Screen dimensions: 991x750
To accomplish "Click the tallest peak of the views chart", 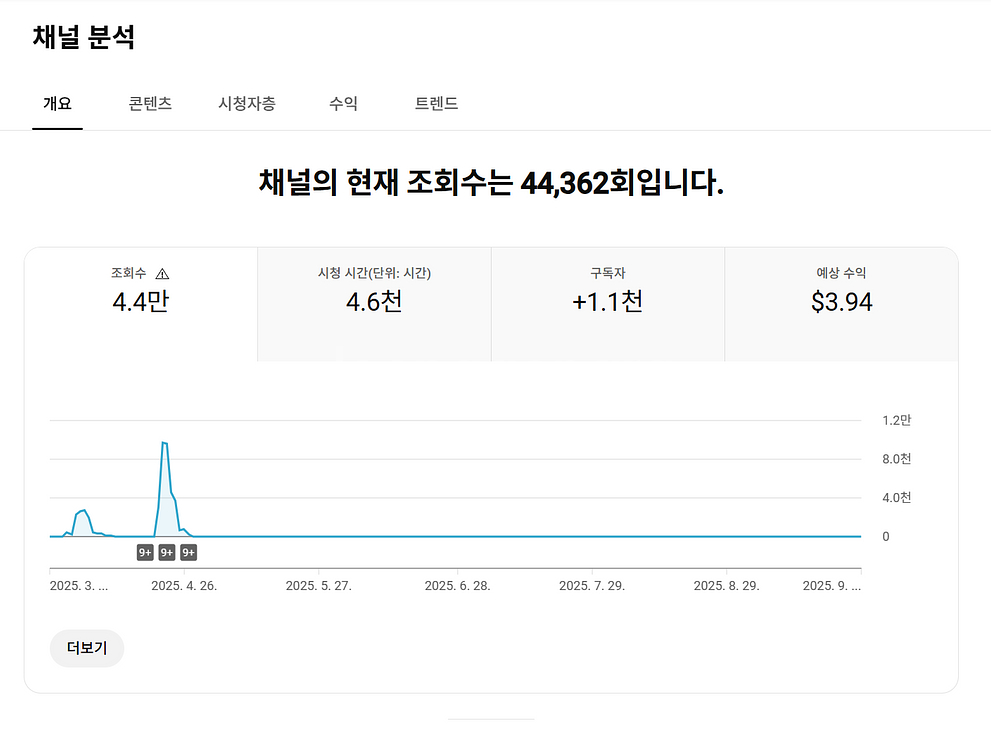I will click(x=164, y=443).
